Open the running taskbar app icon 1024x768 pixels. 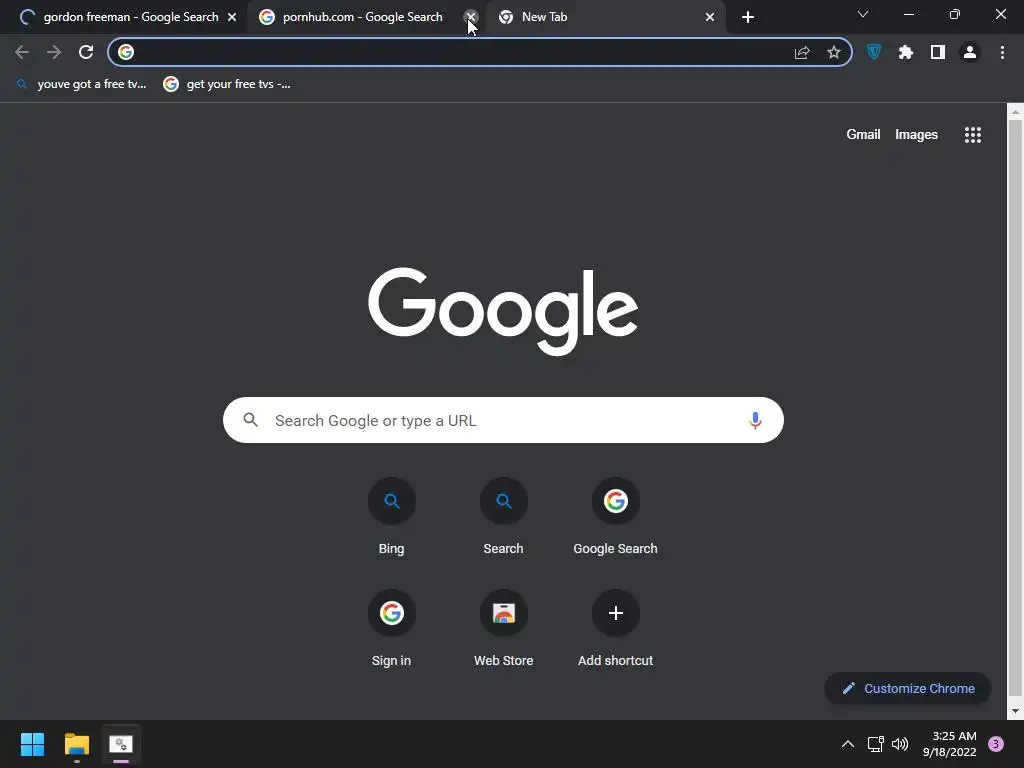[x=121, y=744]
